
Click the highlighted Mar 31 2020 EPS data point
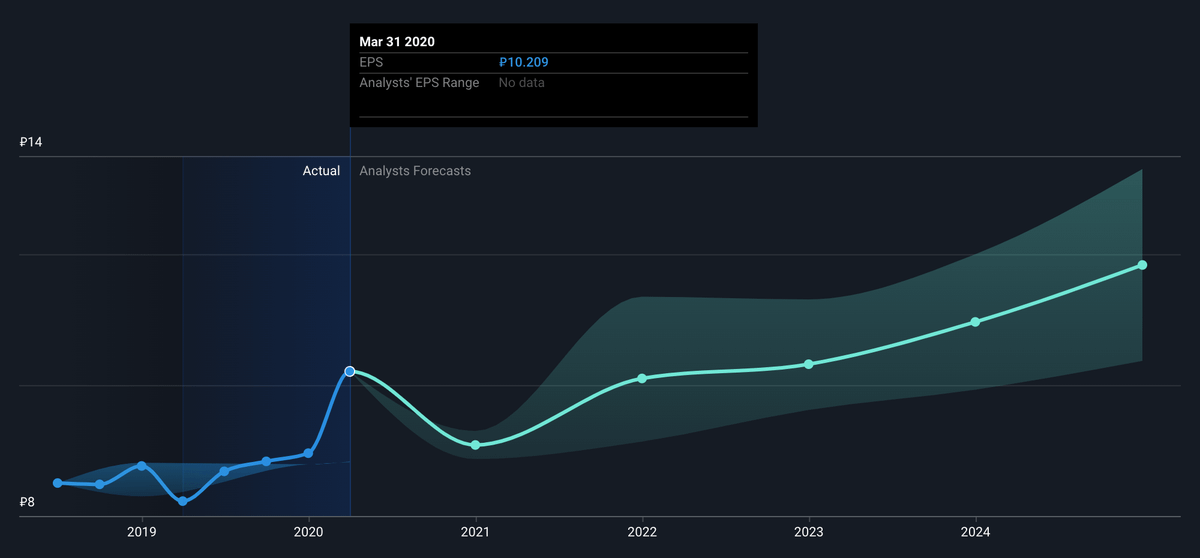pyautogui.click(x=350, y=371)
